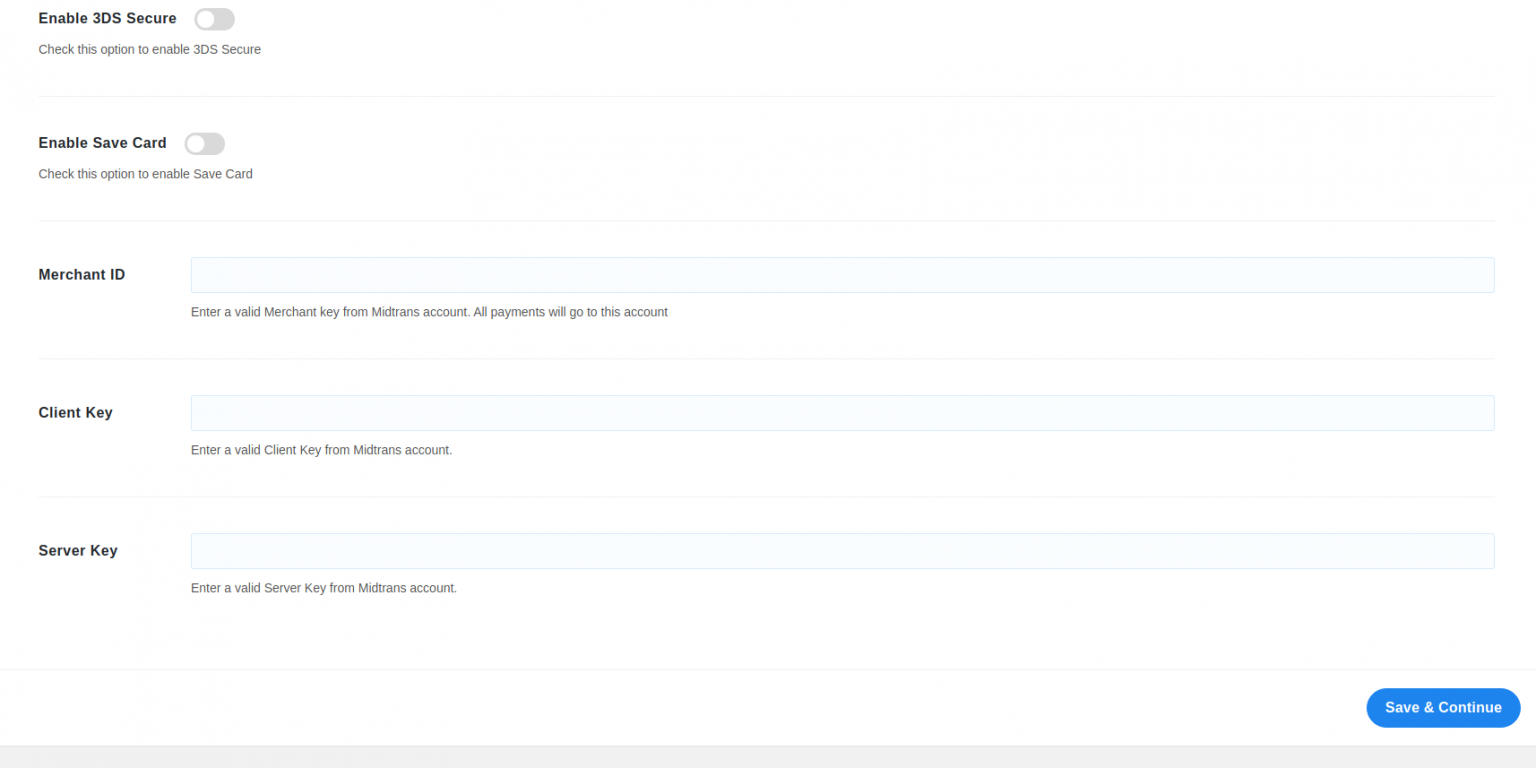This screenshot has height=768, width=1536.
Task: Toggle Enable 3DS Secure off position switch
Action: 214,18
